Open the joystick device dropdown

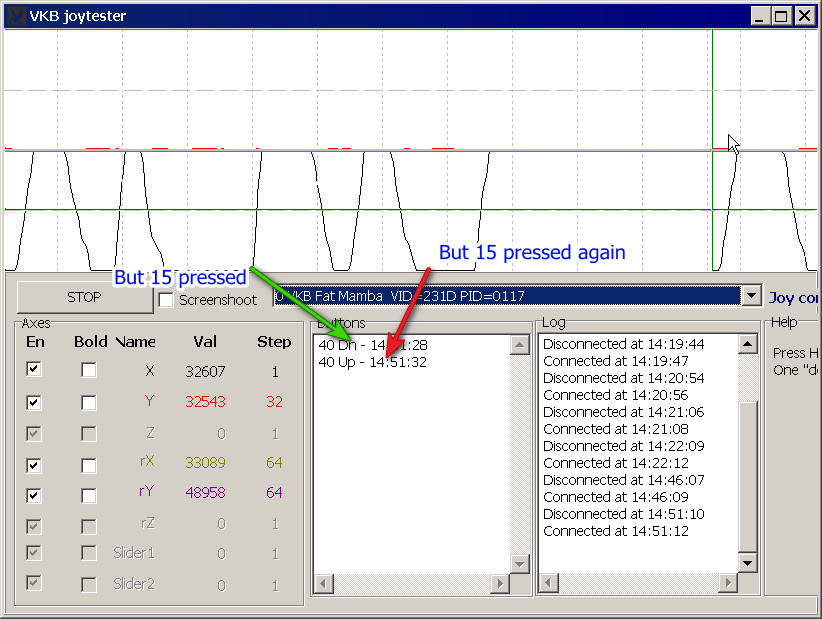pos(752,296)
